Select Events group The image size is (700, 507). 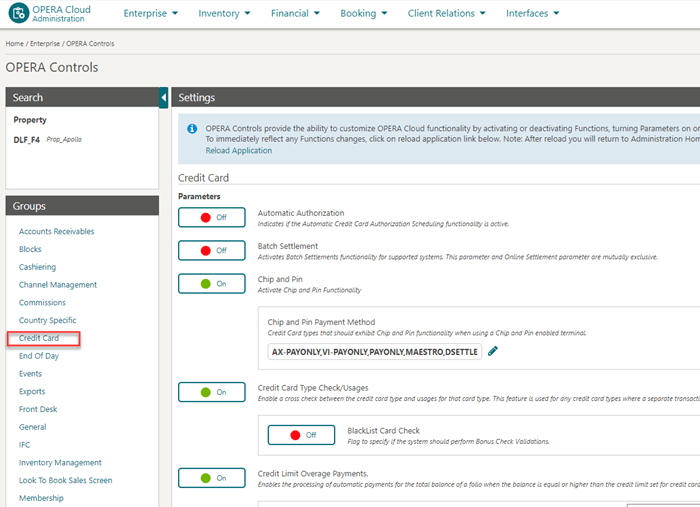[30, 374]
